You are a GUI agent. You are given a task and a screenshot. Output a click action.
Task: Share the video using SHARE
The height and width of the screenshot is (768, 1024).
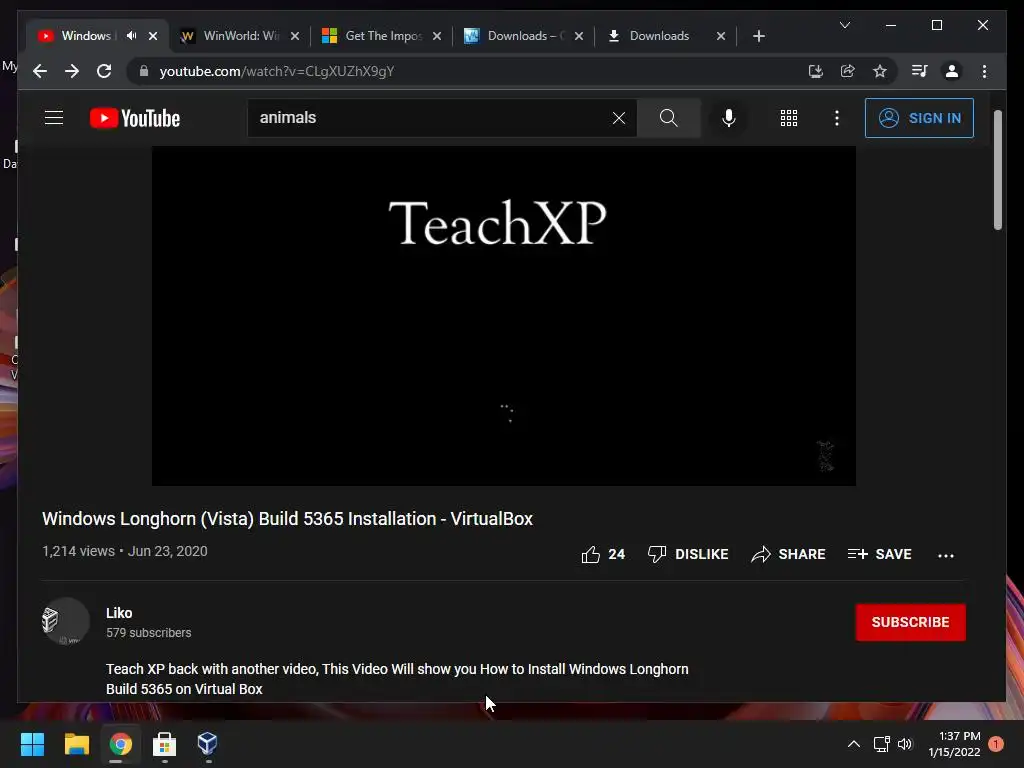788,554
